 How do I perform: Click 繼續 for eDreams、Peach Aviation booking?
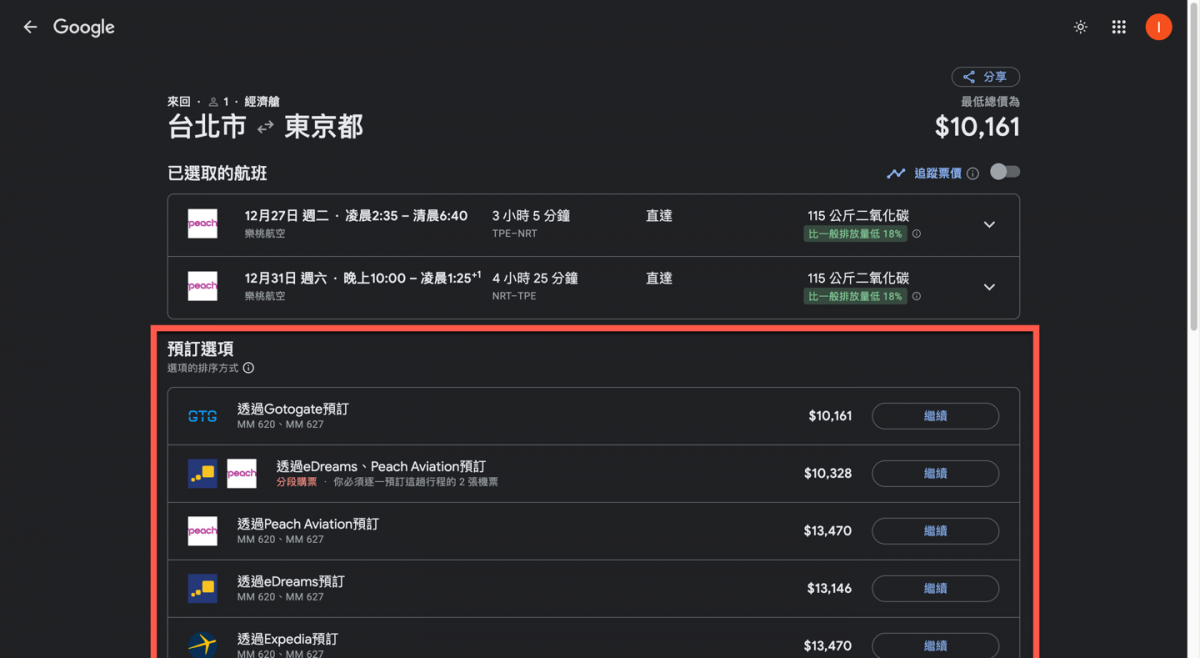click(x=935, y=473)
